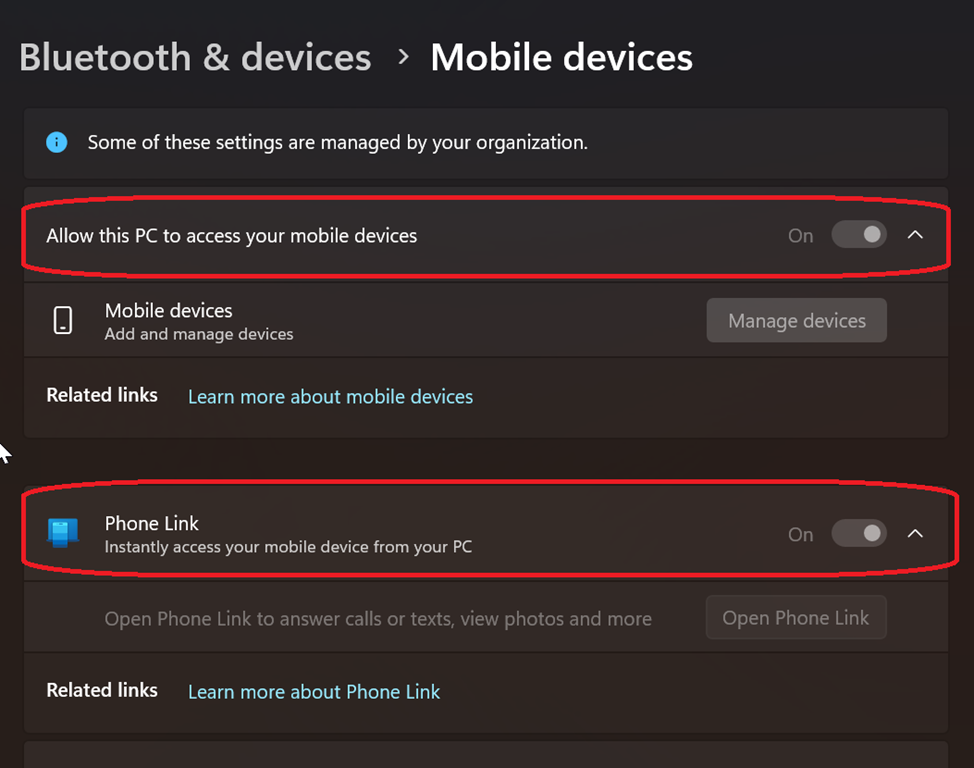Click the phone icon beside Mobile devices
This screenshot has width=974, height=768.
63,320
